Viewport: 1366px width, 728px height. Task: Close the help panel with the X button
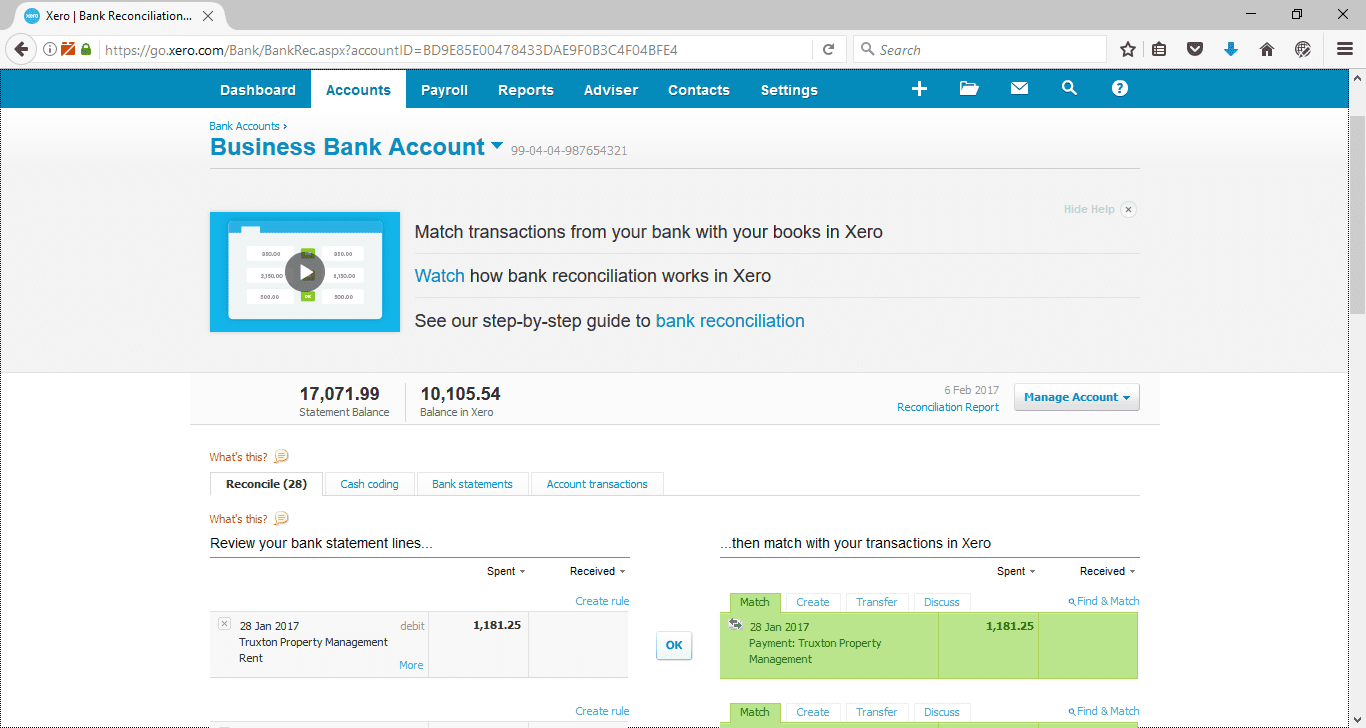pos(1128,209)
